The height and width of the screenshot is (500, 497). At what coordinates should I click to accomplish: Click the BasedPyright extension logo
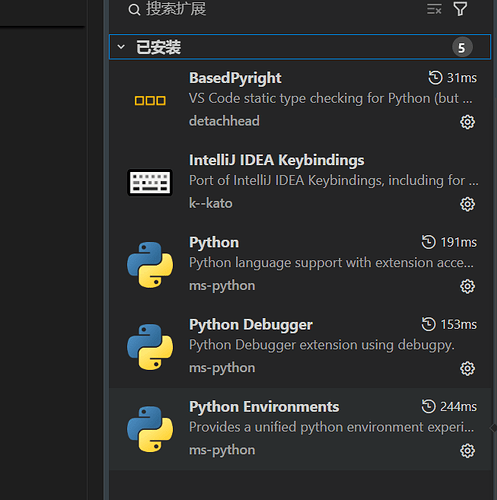(x=150, y=100)
